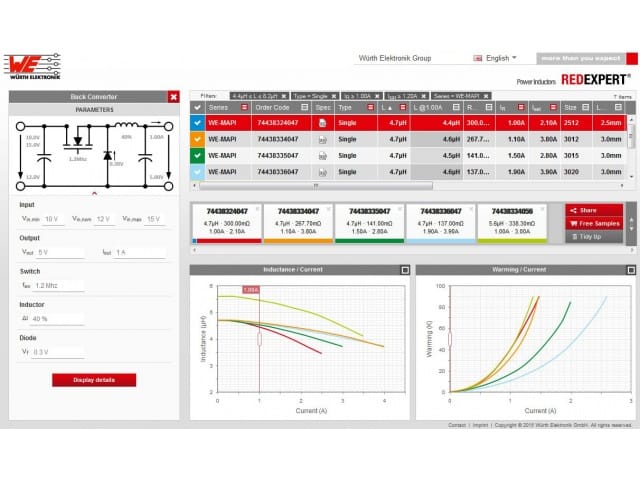
Task: Remove the Type = Single filter
Action: click(333, 96)
